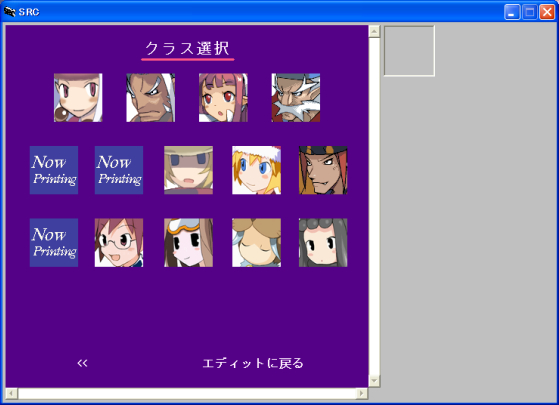Viewport: 559px width, 405px height.
Task: Click the vertical scrollbar down arrow
Action: pyautogui.click(x=374, y=381)
